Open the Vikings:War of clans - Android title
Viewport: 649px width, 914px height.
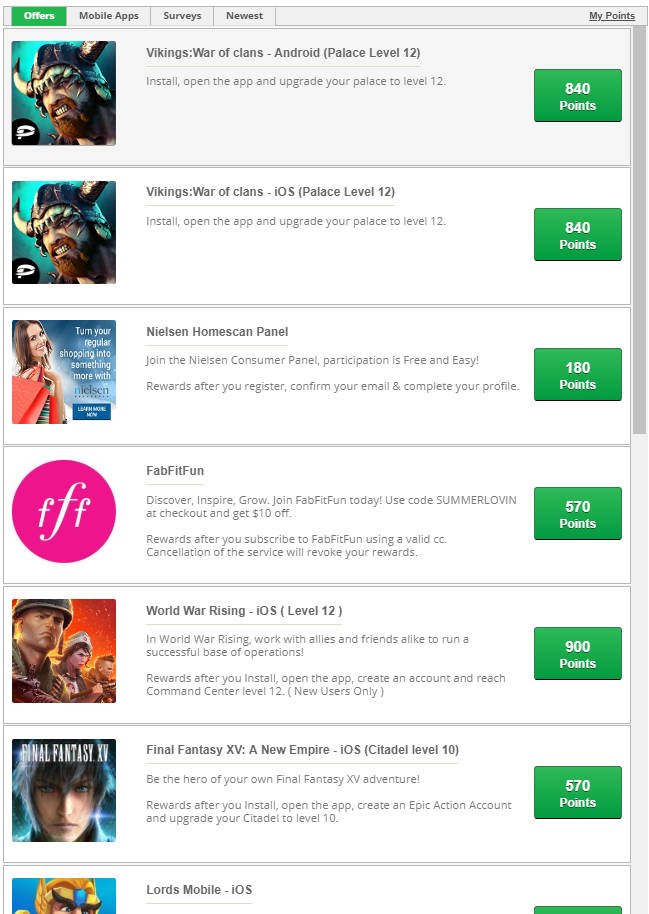pos(283,53)
